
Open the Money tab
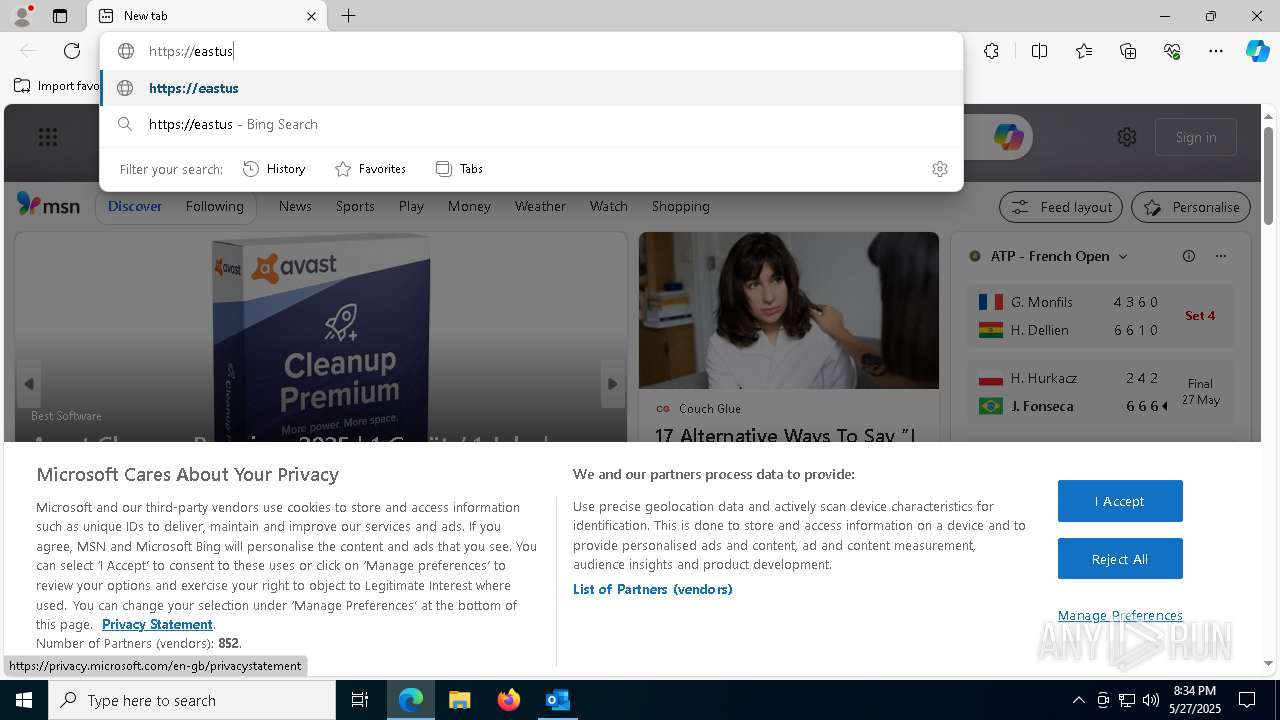[x=469, y=206]
